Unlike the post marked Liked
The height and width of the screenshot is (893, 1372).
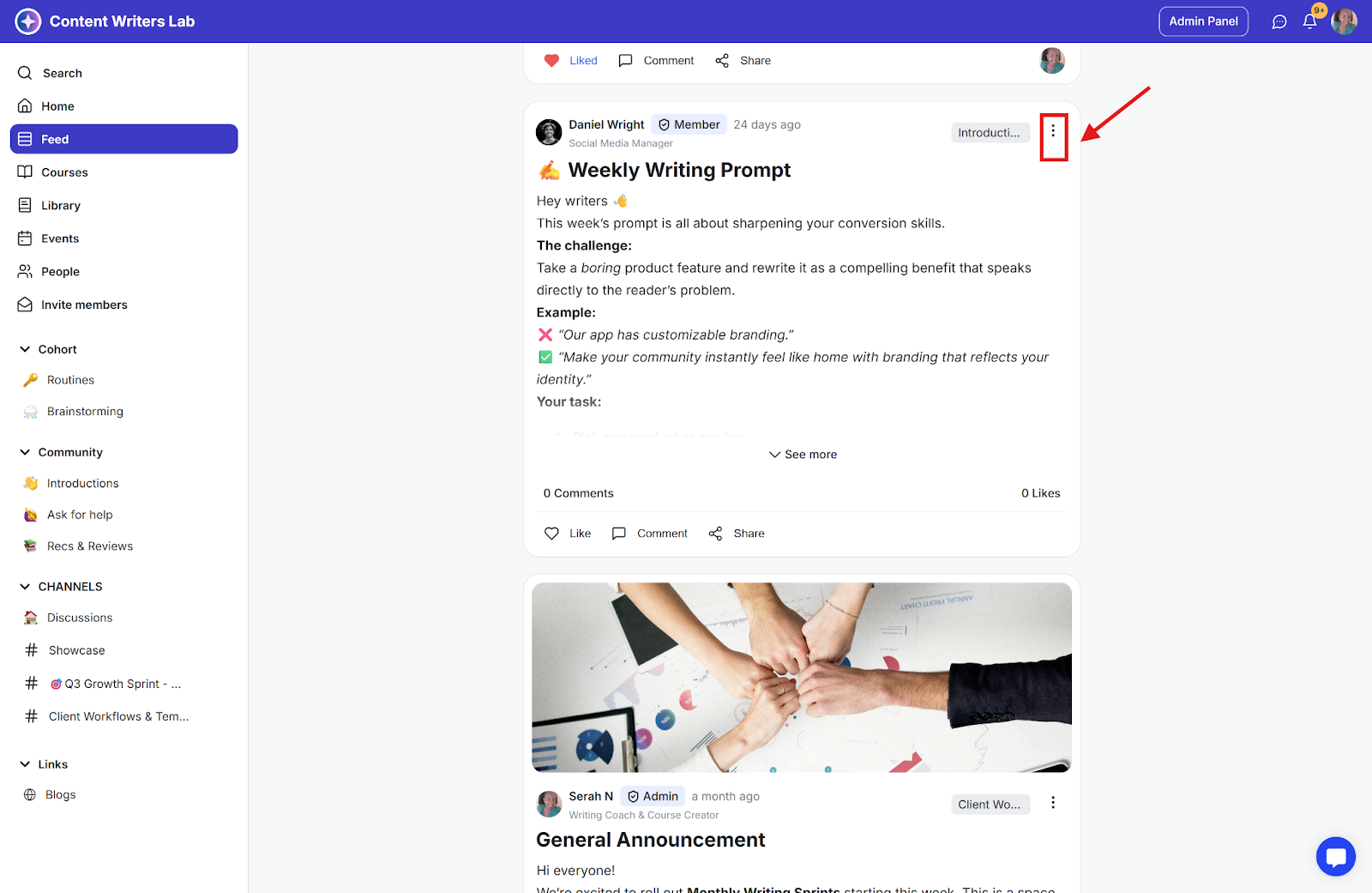pyautogui.click(x=570, y=61)
